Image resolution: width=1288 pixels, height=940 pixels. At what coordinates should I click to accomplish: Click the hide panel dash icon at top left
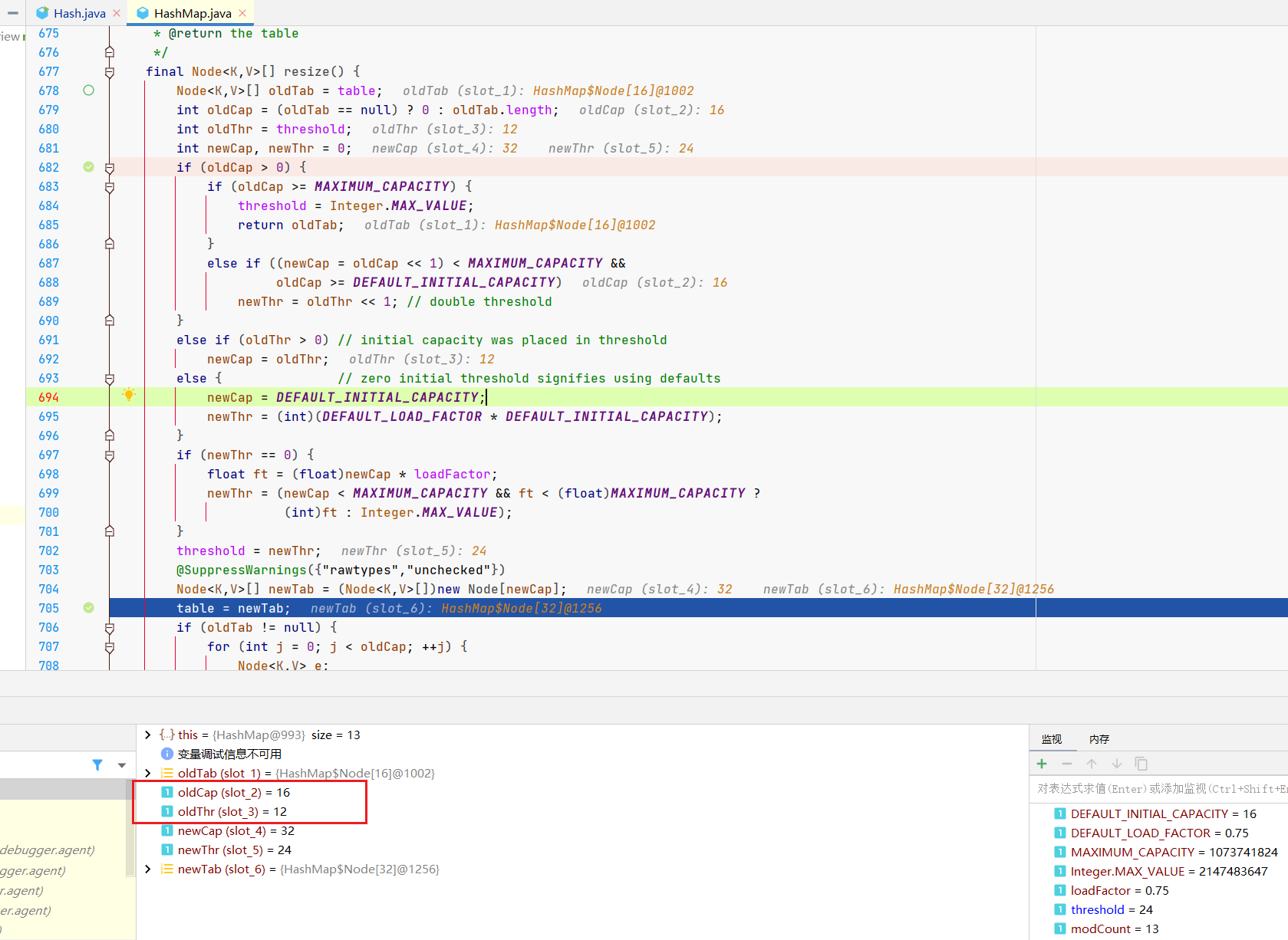[x=13, y=13]
